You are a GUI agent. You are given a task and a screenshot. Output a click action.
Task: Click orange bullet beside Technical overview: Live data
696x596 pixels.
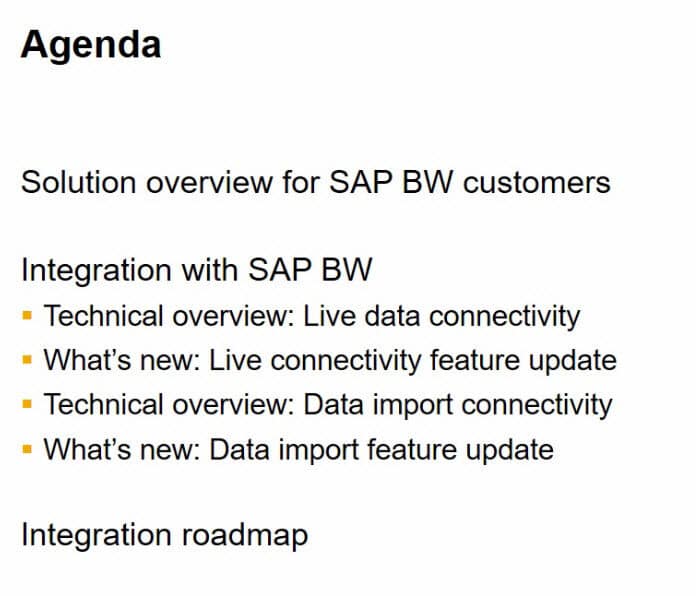click(27, 318)
